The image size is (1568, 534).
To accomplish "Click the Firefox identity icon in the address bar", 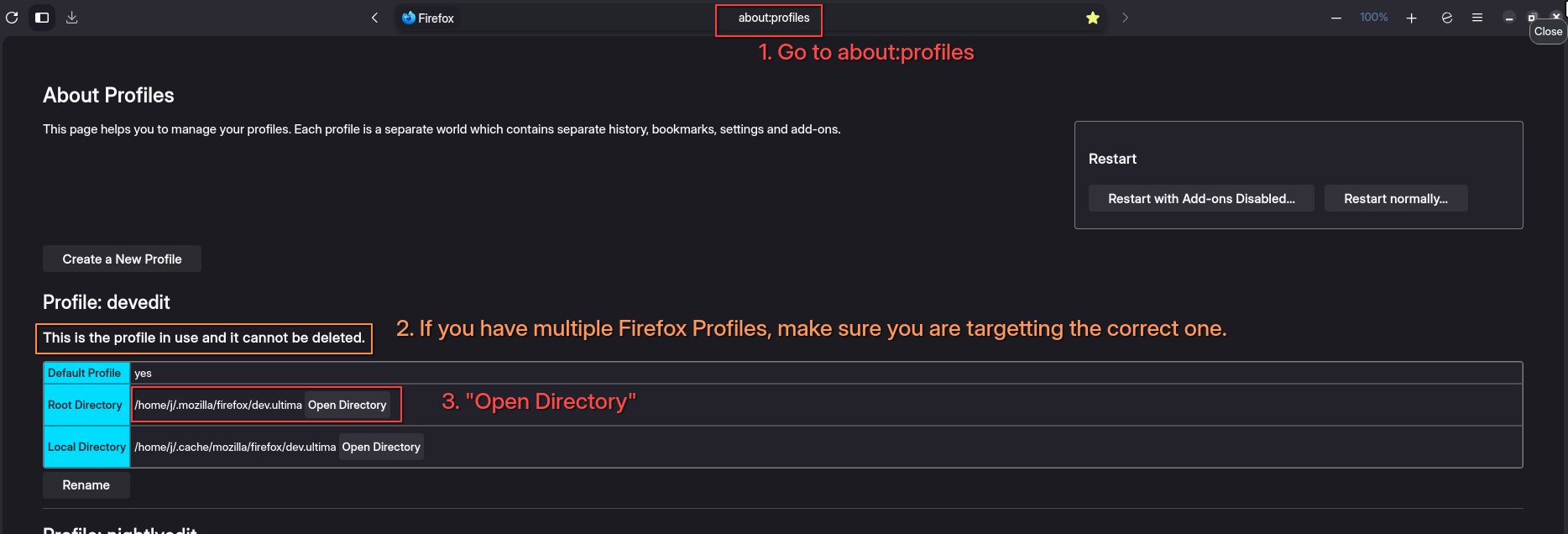I will point(409,18).
